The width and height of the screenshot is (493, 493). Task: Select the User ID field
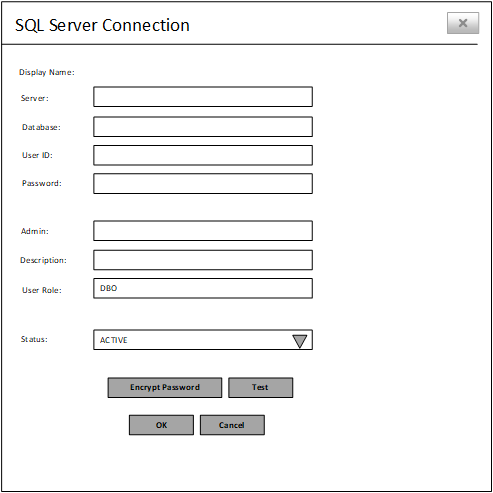203,155
